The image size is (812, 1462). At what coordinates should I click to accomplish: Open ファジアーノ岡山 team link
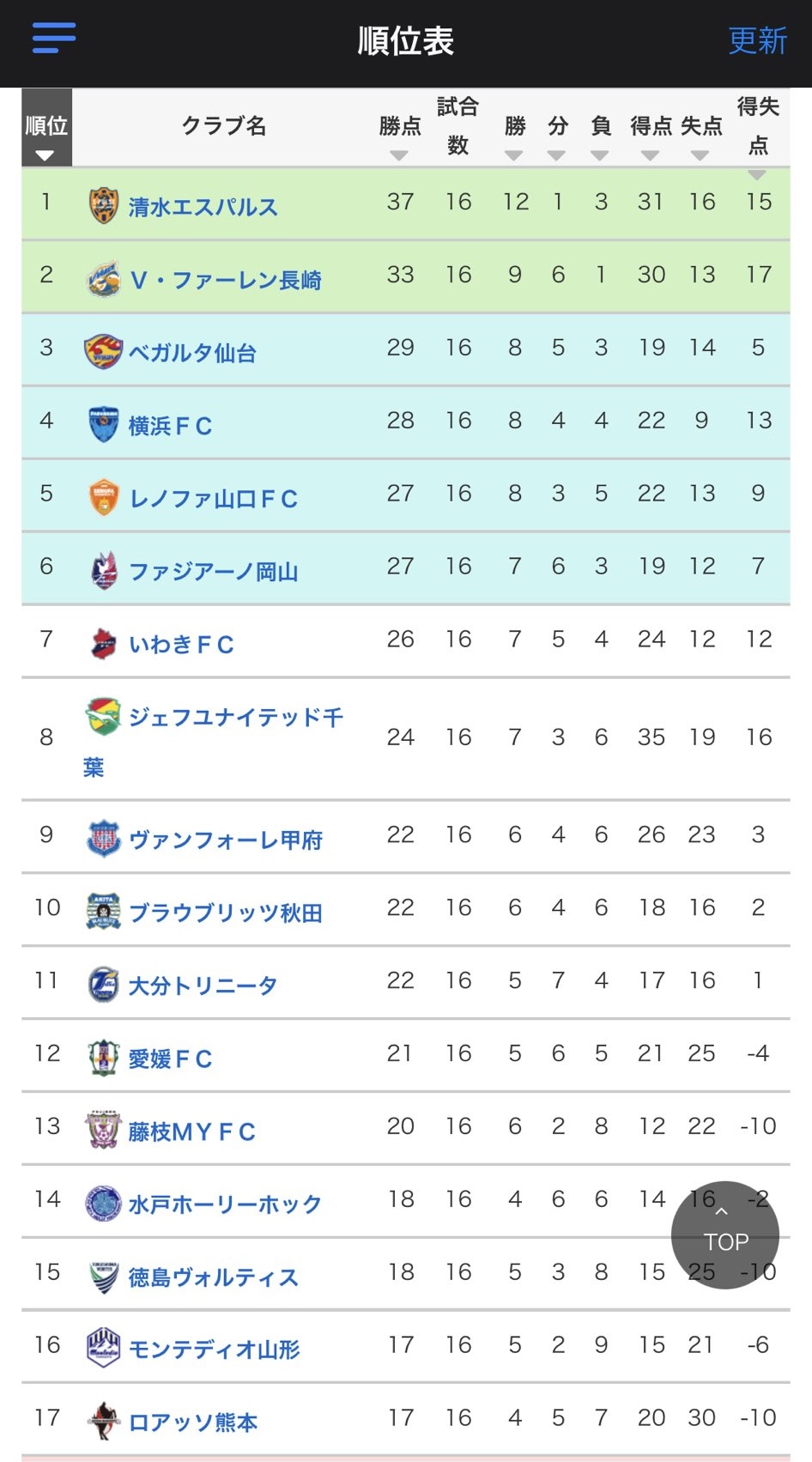pyautogui.click(x=214, y=572)
